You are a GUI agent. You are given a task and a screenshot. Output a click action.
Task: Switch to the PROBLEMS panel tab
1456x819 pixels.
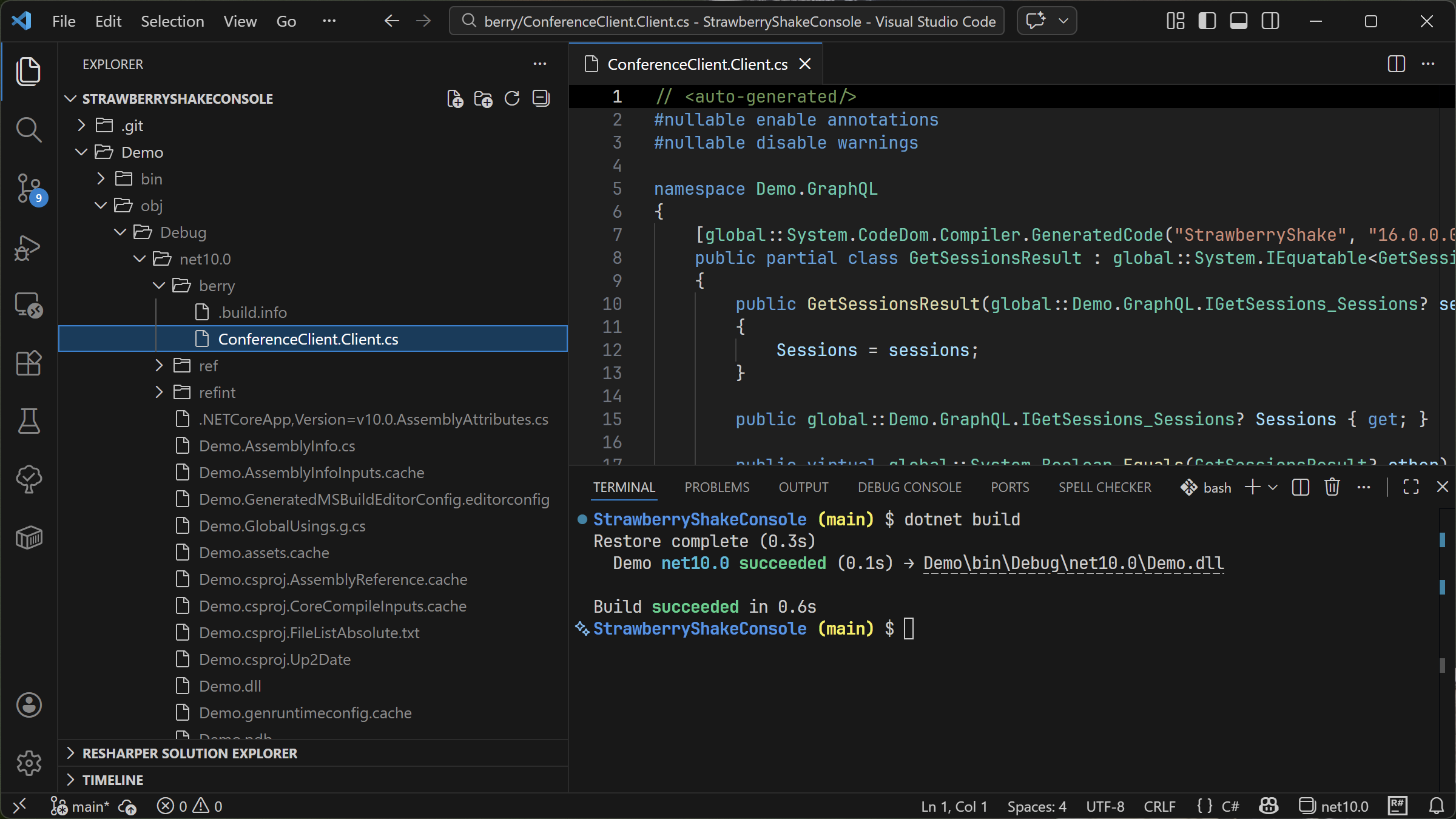716,487
